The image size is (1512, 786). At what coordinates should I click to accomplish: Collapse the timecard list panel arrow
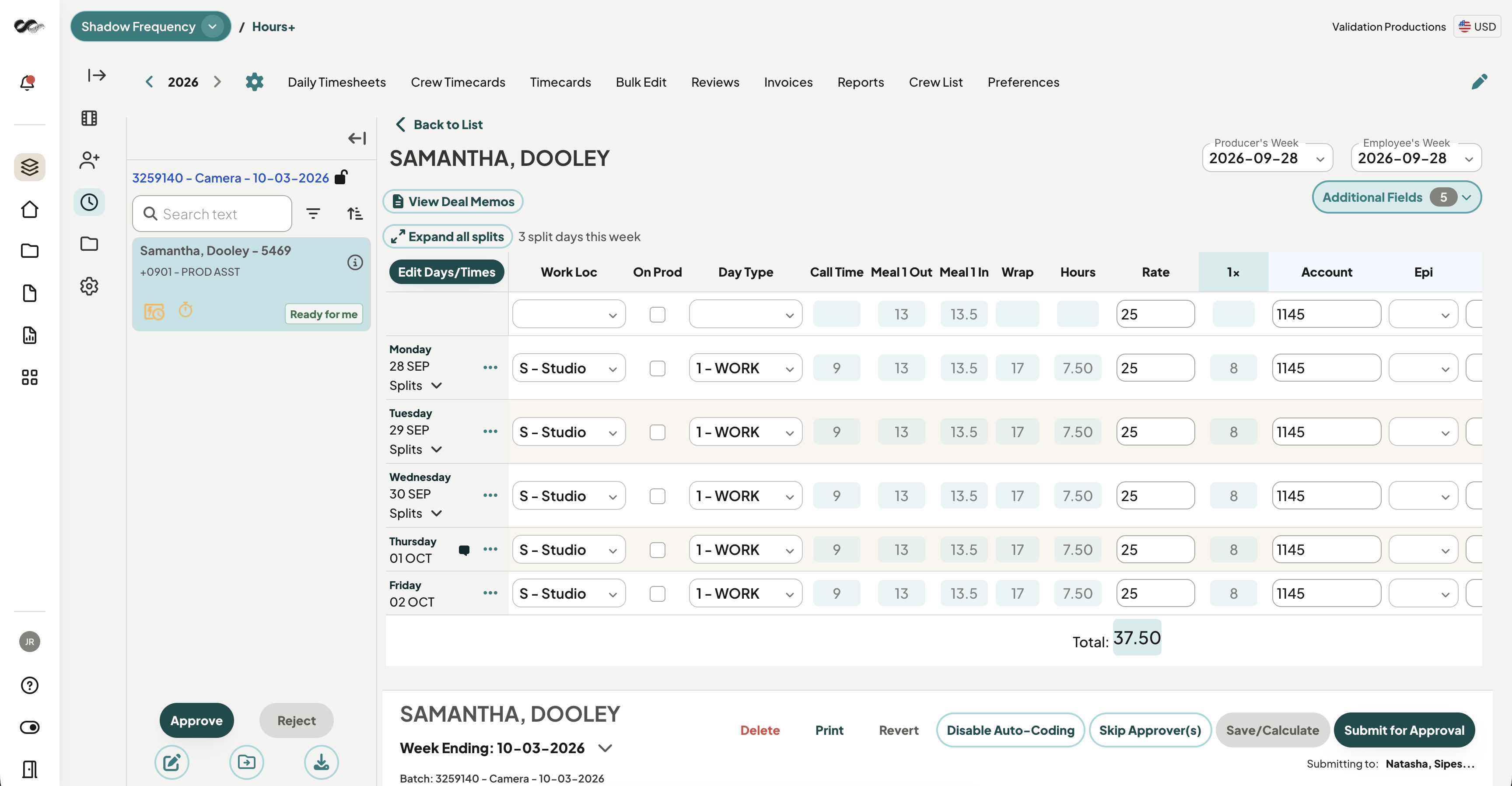click(x=357, y=138)
